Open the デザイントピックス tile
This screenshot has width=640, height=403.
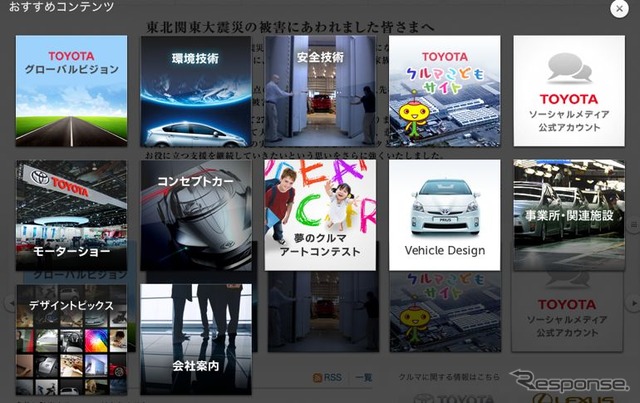[x=71, y=340]
